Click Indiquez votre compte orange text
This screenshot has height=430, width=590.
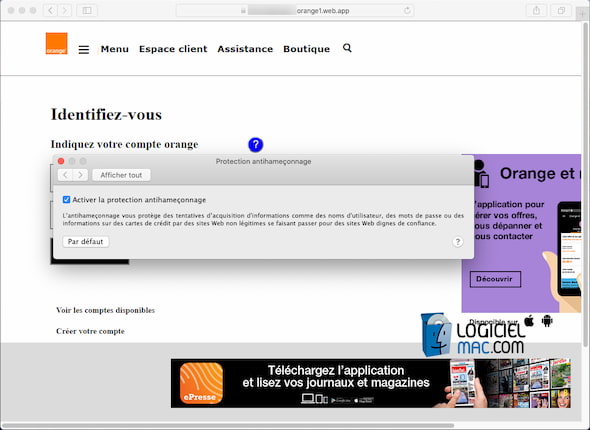(125, 144)
